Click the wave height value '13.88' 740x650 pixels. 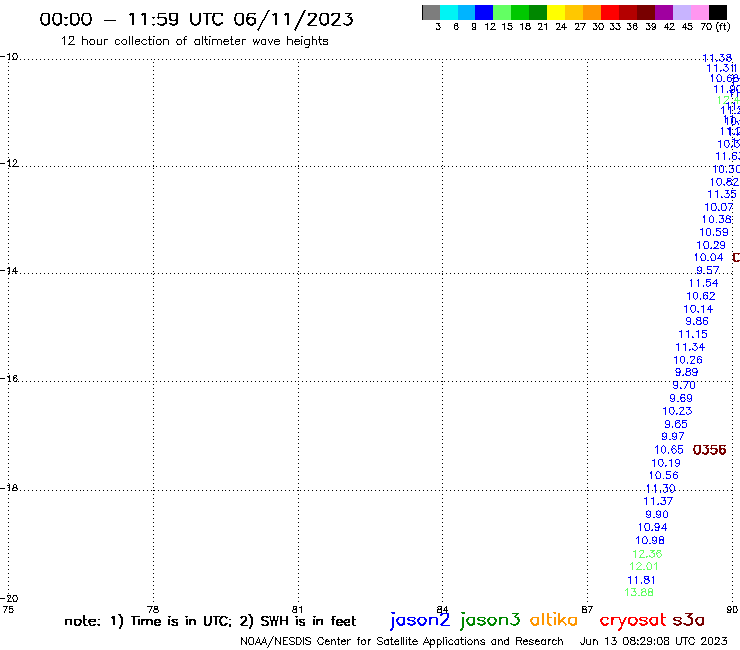[639, 592]
